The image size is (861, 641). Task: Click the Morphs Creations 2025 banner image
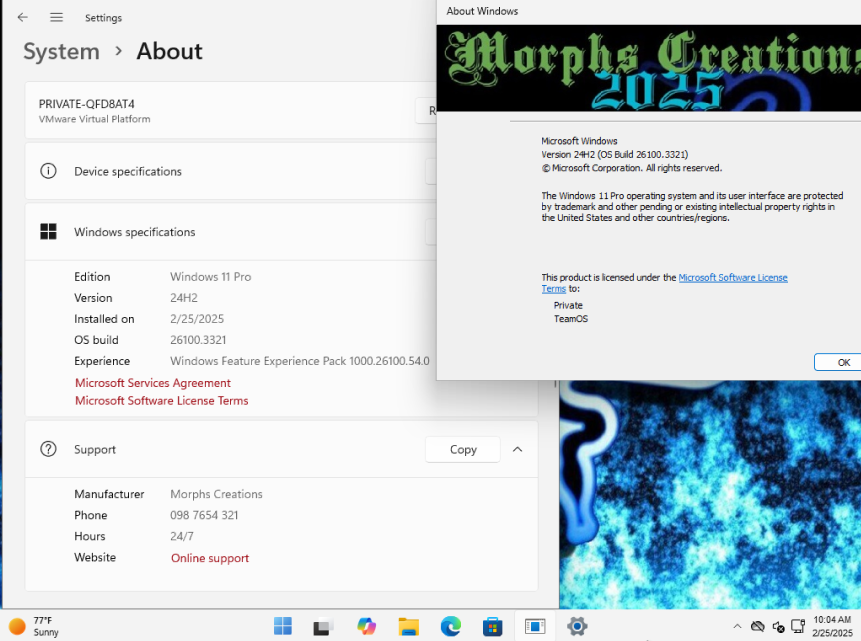pos(648,68)
